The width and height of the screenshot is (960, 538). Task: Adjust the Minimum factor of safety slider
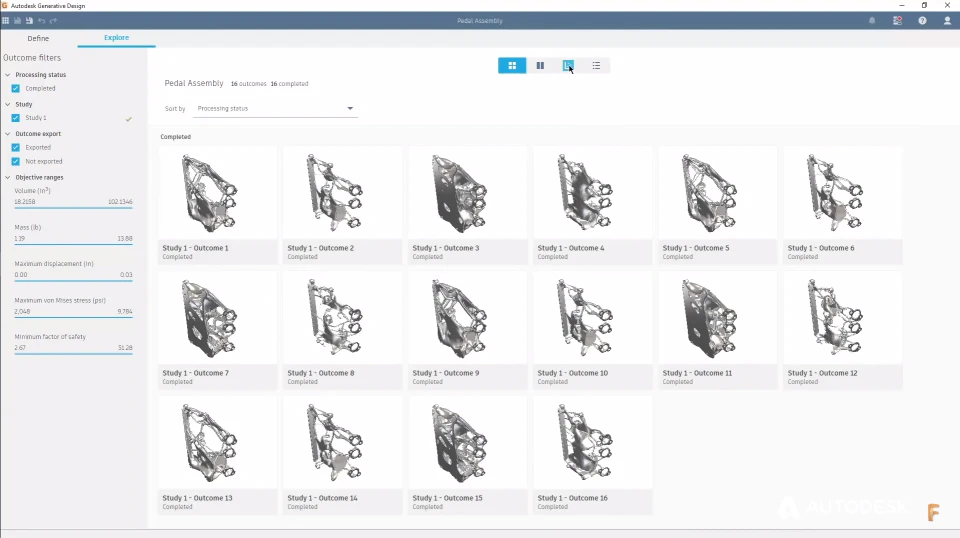tap(73, 353)
